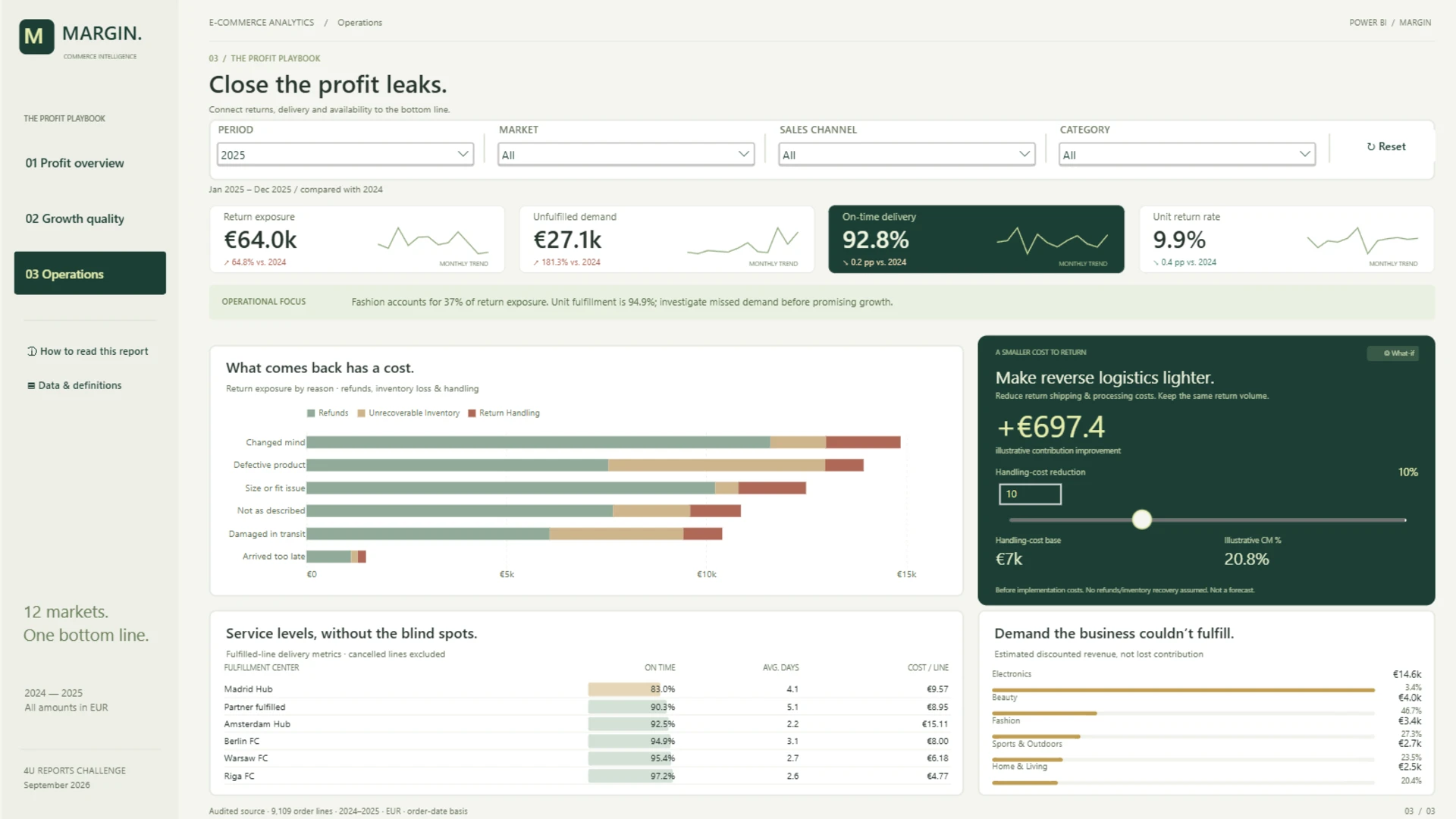The width and height of the screenshot is (1456, 819).
Task: Click the Madrid Hub table row
Action: click(x=586, y=689)
